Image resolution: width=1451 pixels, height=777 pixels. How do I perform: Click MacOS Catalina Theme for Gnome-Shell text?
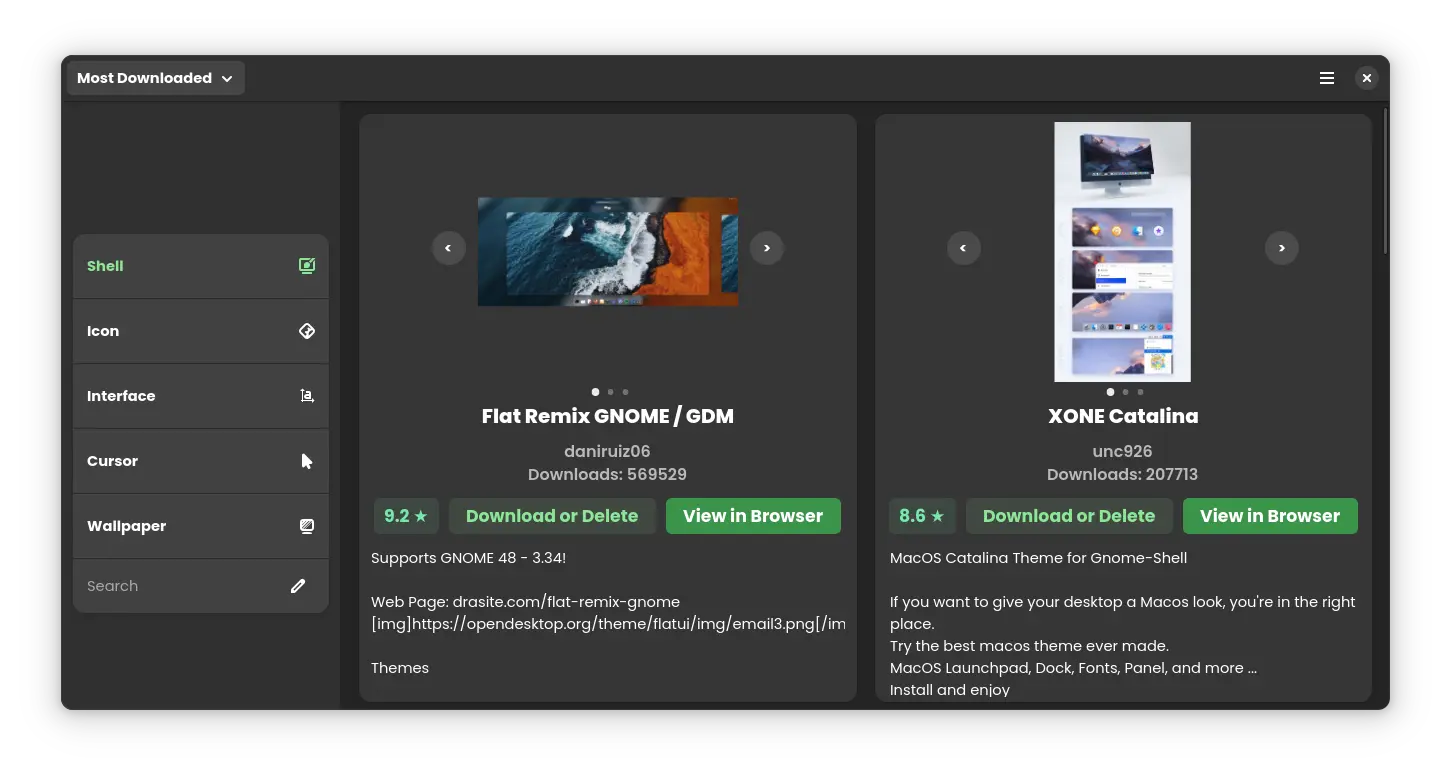tap(1039, 558)
